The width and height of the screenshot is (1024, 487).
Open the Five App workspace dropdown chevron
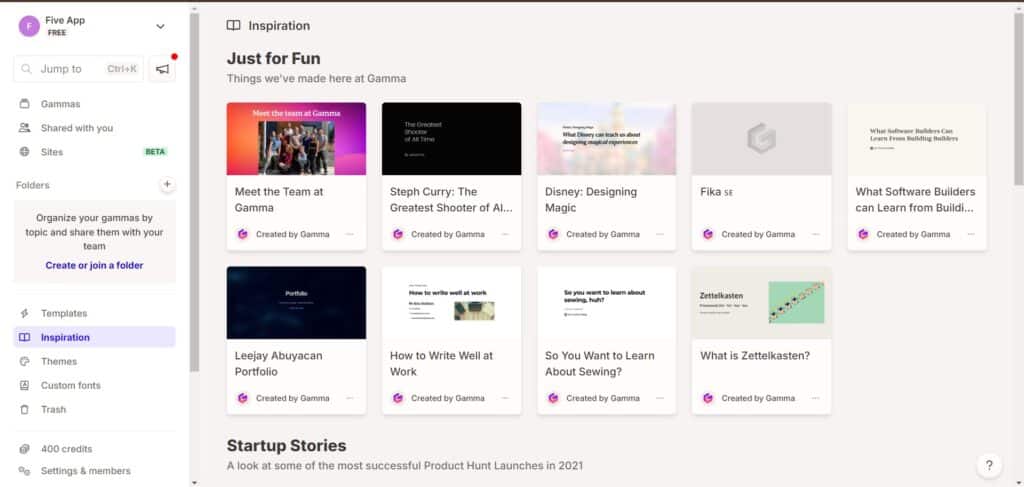pos(161,27)
